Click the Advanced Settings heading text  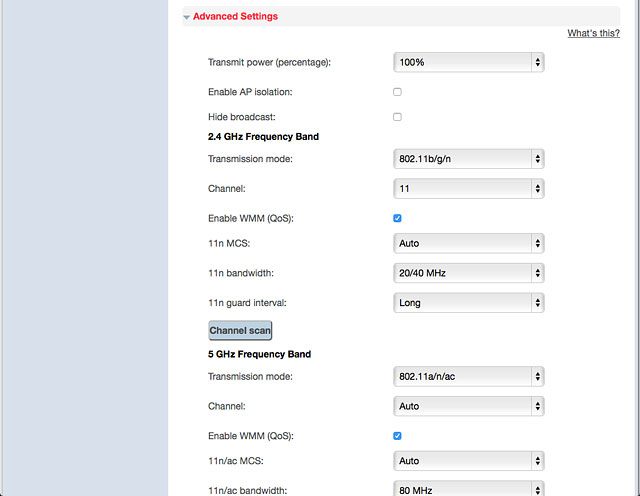click(x=235, y=16)
